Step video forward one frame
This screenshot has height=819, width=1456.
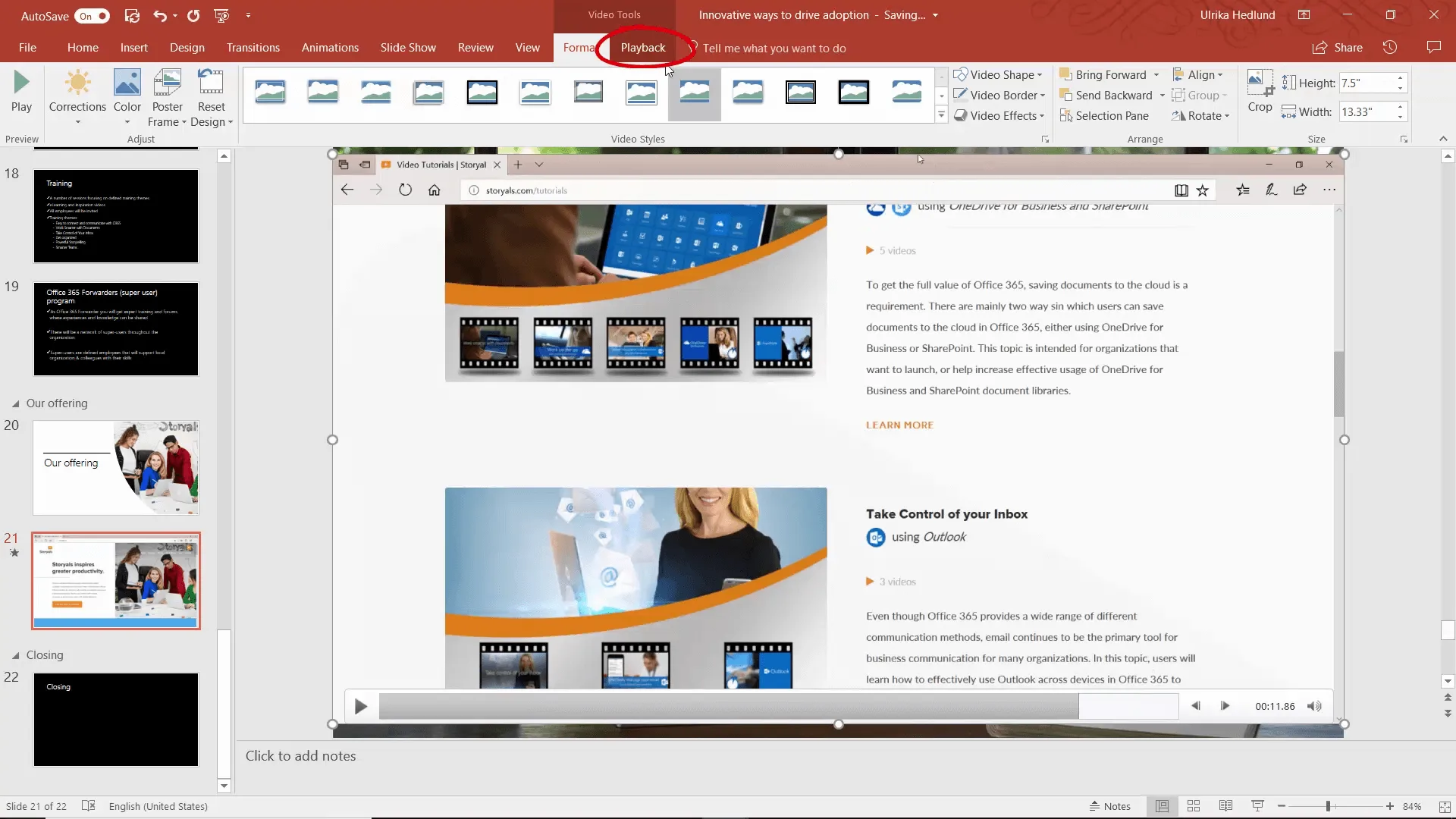1225,706
